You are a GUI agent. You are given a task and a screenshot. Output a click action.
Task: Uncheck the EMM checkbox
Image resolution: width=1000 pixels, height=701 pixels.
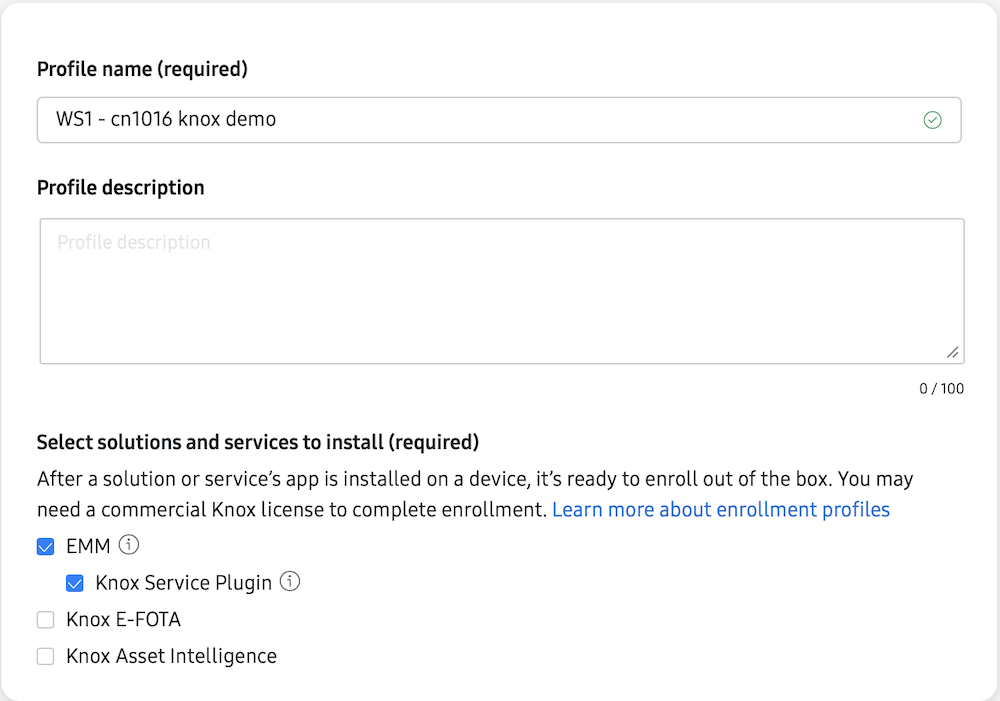click(x=45, y=547)
